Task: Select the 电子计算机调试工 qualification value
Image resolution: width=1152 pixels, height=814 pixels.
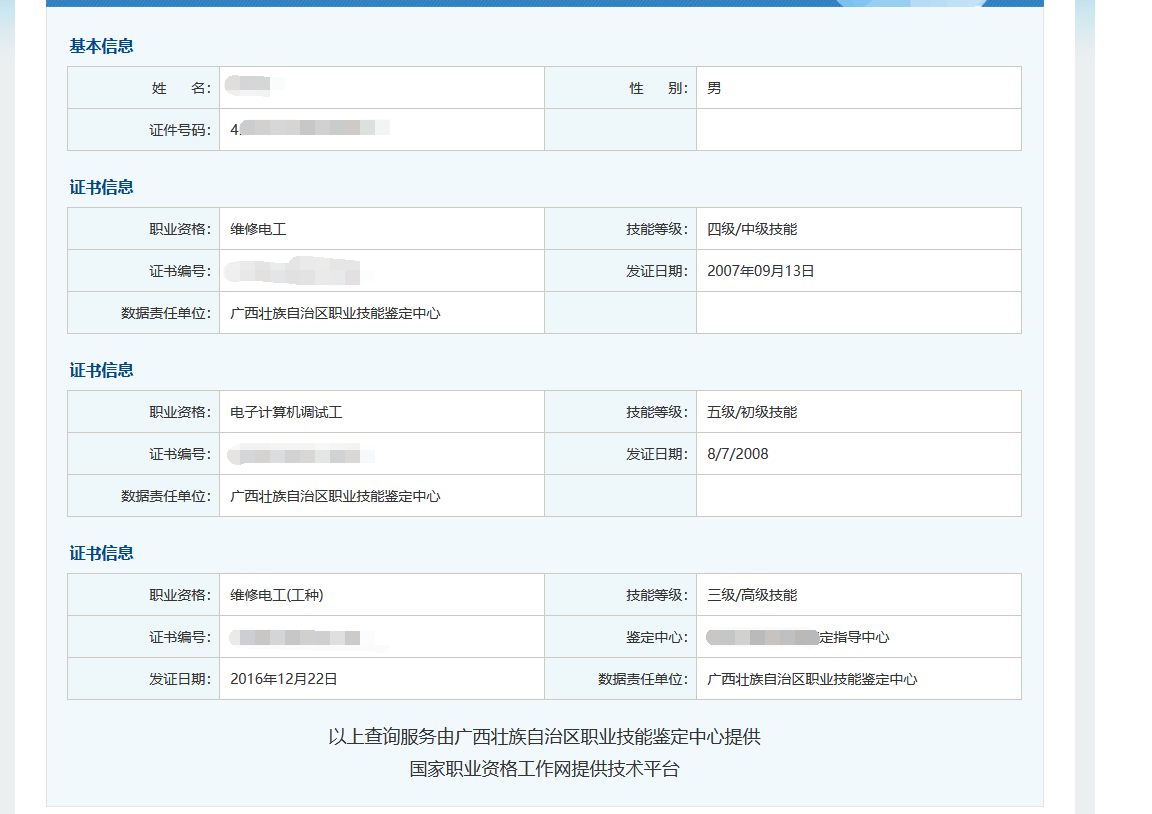Action: [x=286, y=412]
